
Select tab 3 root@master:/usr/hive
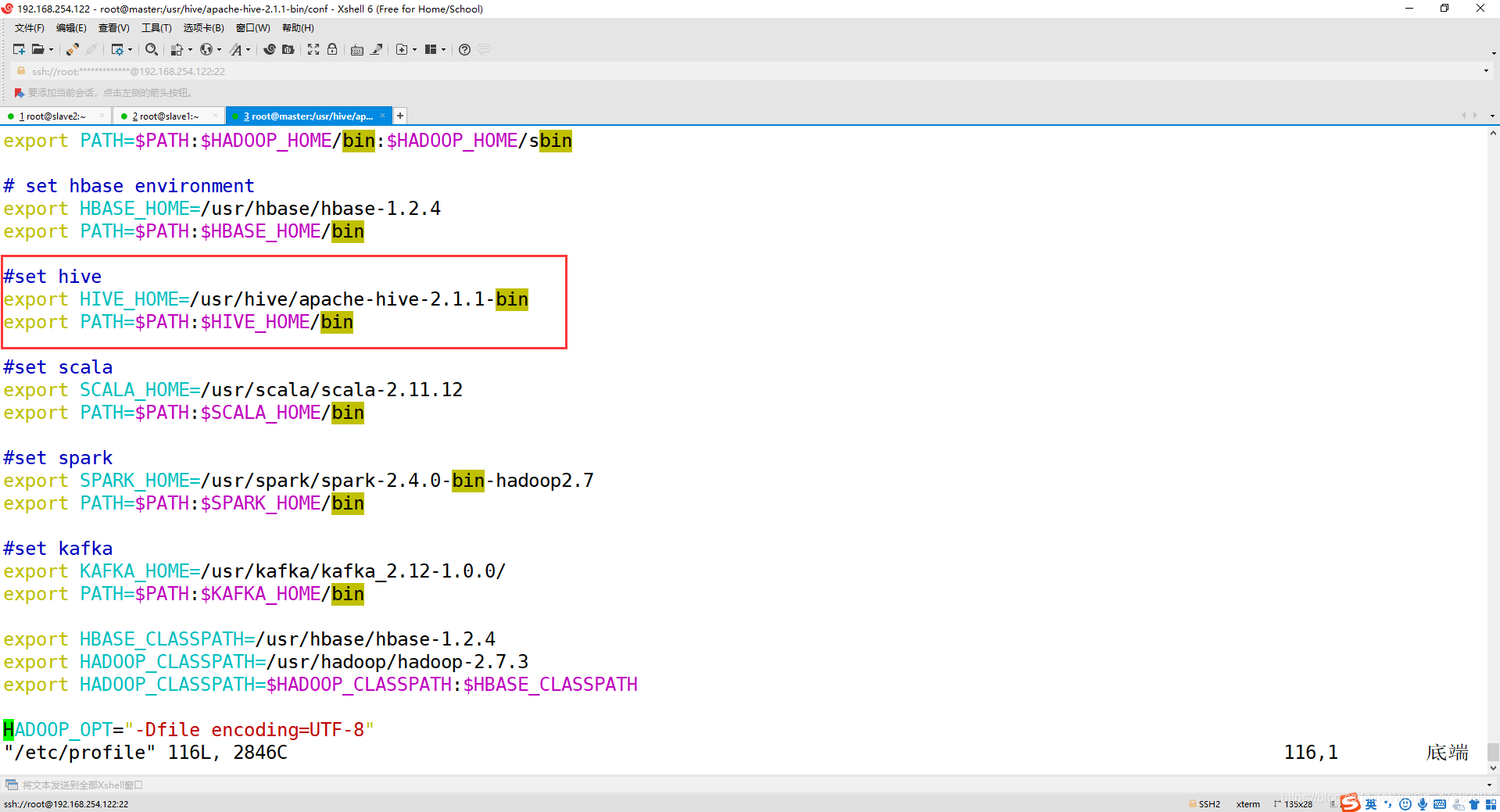[x=308, y=116]
